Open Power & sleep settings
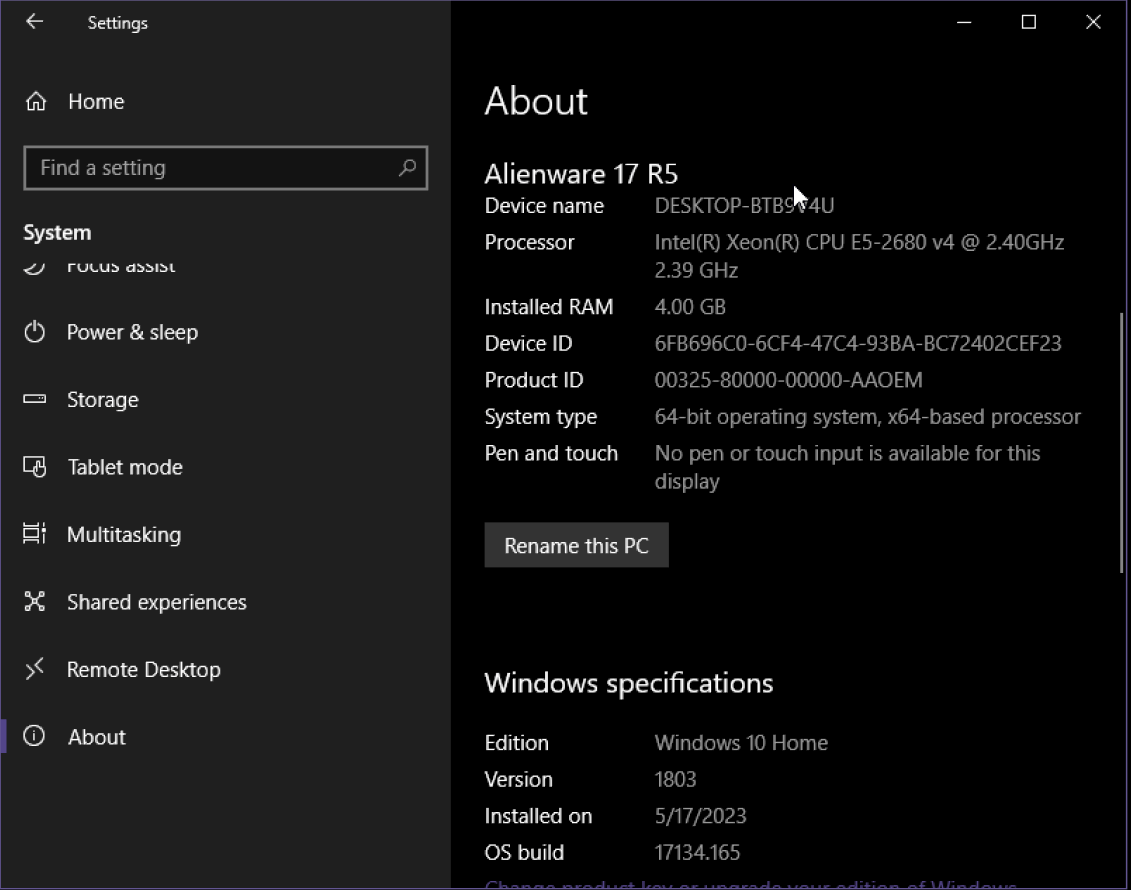The width and height of the screenshot is (1131, 890). [x=132, y=332]
